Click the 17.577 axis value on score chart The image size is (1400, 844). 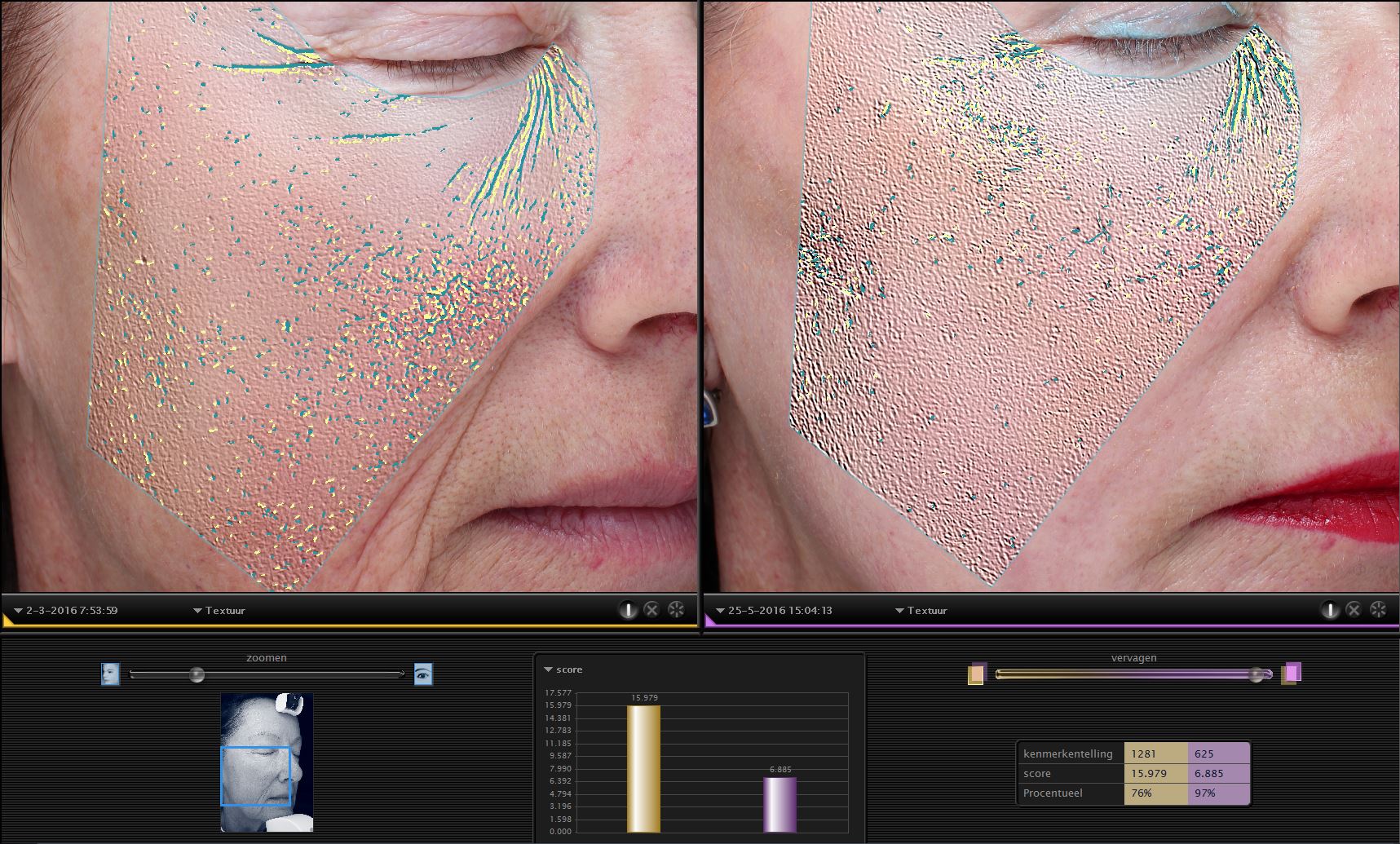point(559,693)
